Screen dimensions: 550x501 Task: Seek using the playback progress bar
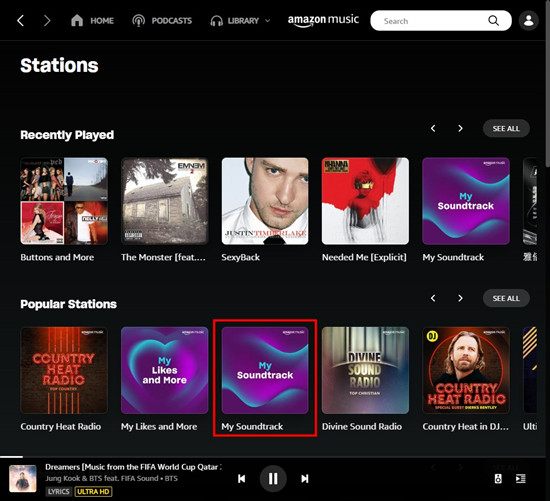[x=273, y=457]
